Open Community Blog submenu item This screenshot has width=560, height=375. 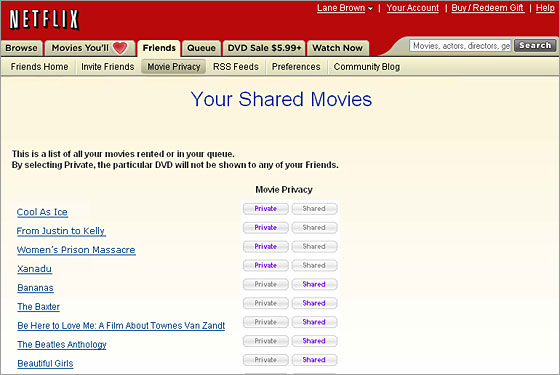(367, 67)
